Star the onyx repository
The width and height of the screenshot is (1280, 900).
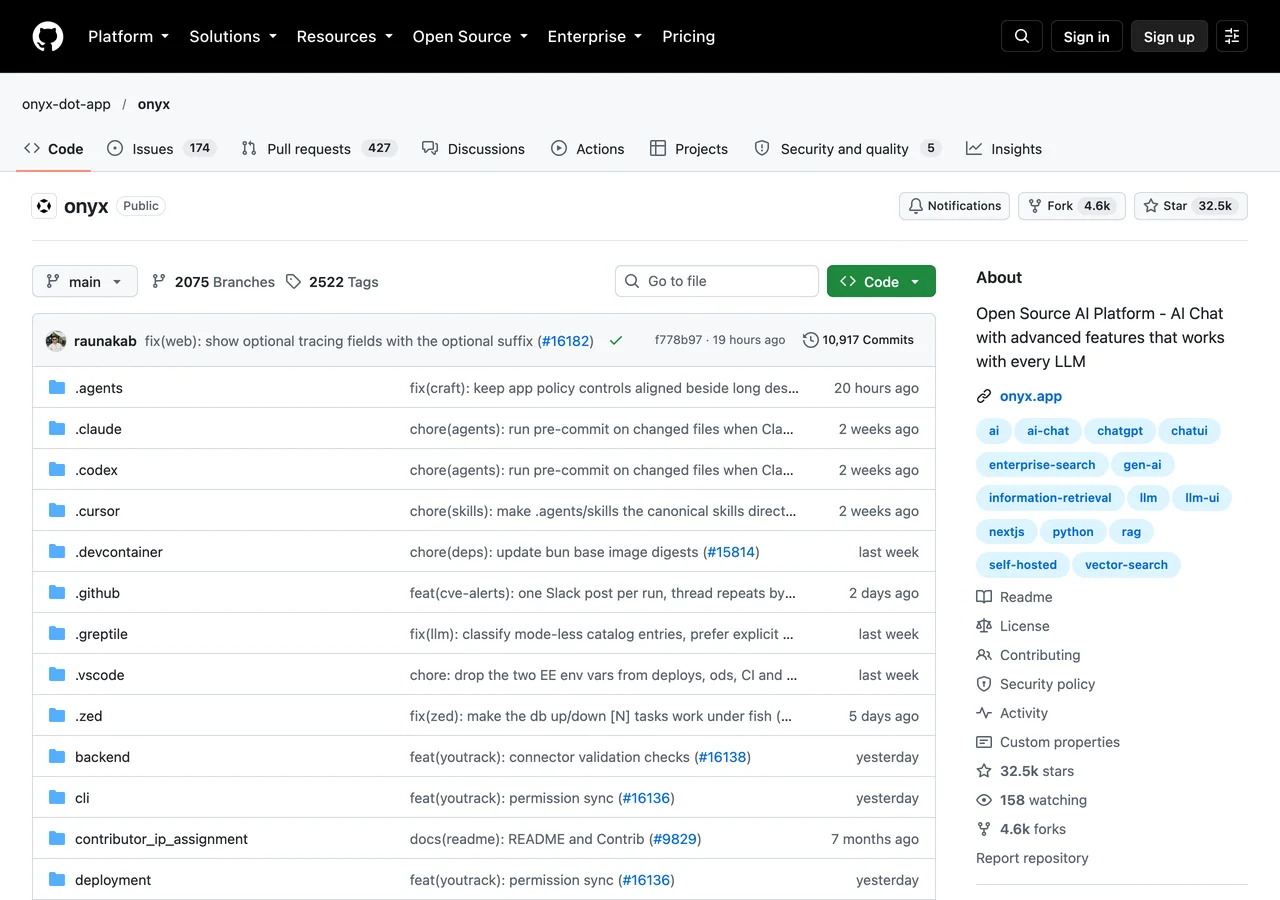1191,206
